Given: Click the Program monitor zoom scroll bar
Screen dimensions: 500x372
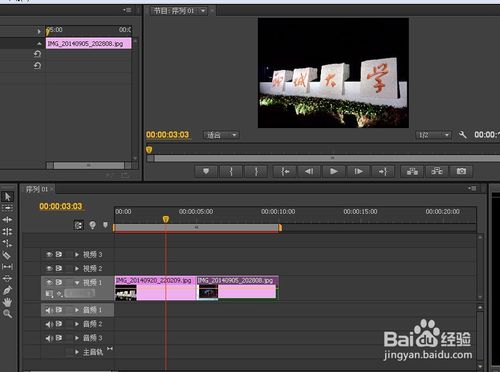Looking at the screenshot, I should tap(327, 158).
